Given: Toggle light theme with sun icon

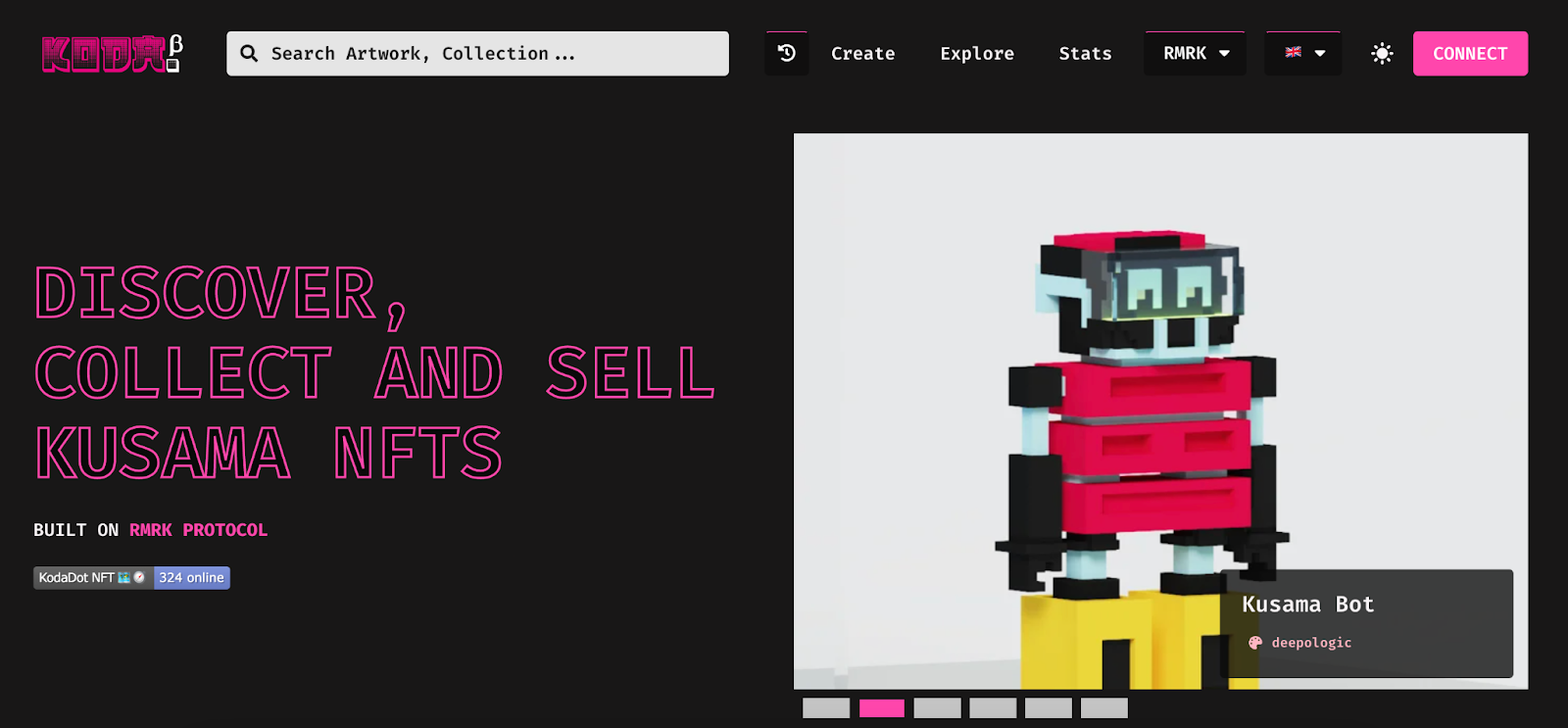Looking at the screenshot, I should coord(1382,53).
